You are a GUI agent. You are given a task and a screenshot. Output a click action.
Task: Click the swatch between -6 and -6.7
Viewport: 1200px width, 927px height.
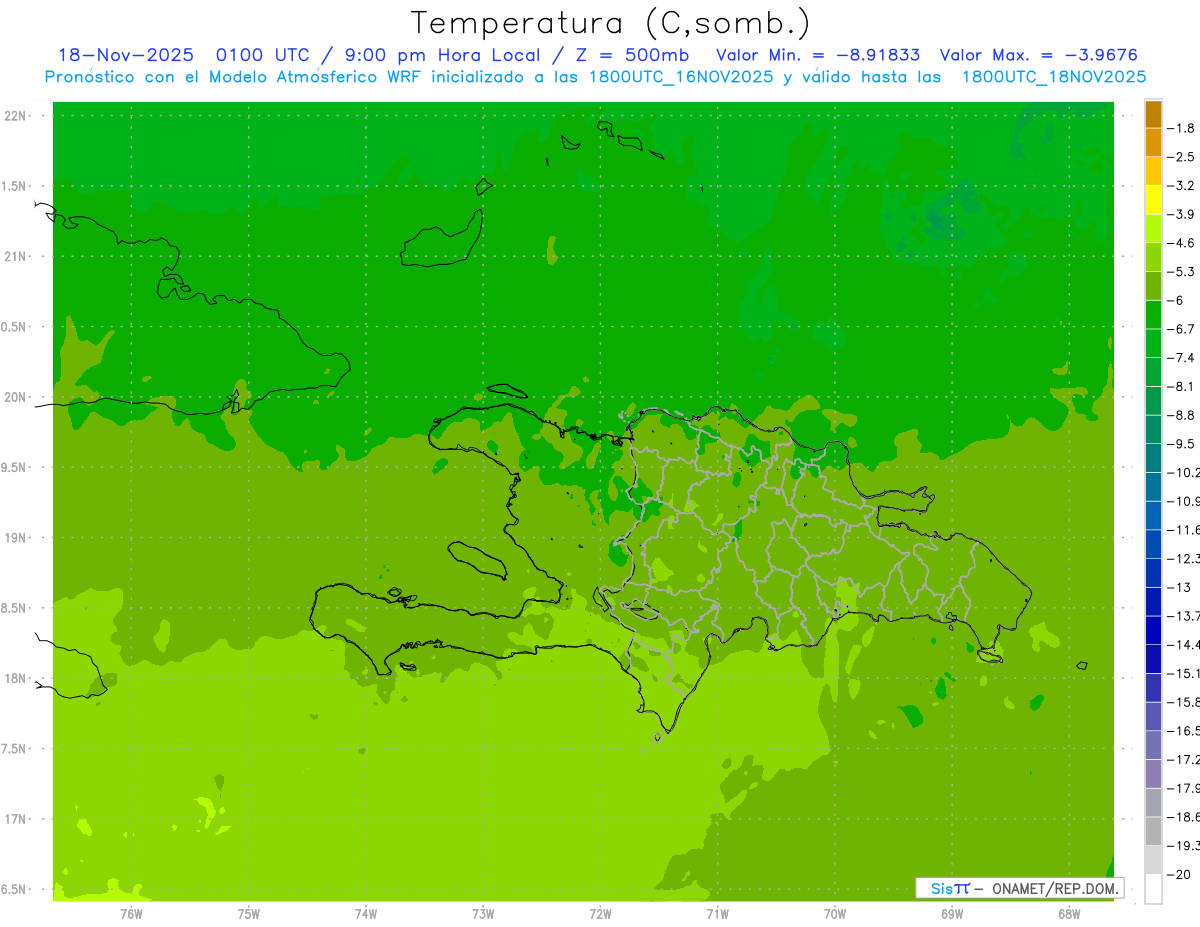click(x=1153, y=314)
